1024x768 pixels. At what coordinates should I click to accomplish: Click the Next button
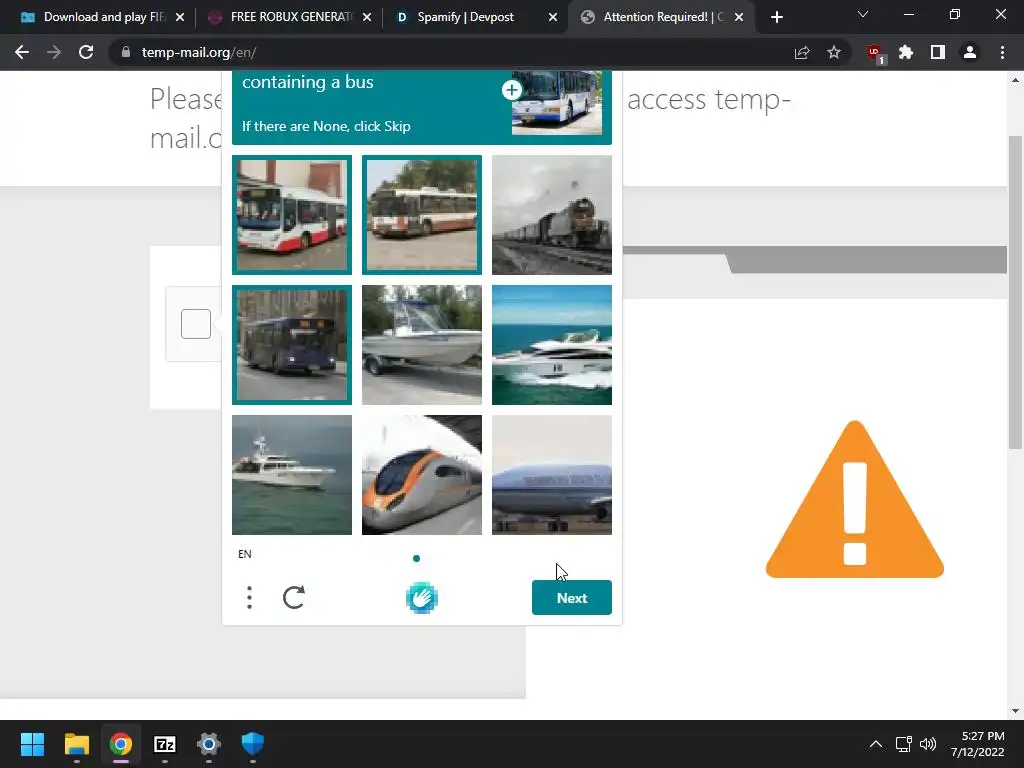571,598
